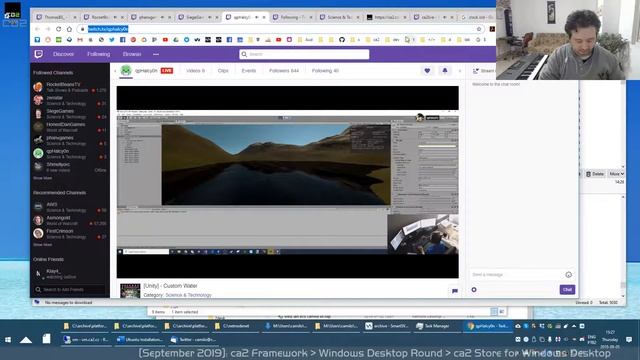Open HonestDanGames in Followed Channels
Screen dimensions: 640x360
(x=70, y=127)
